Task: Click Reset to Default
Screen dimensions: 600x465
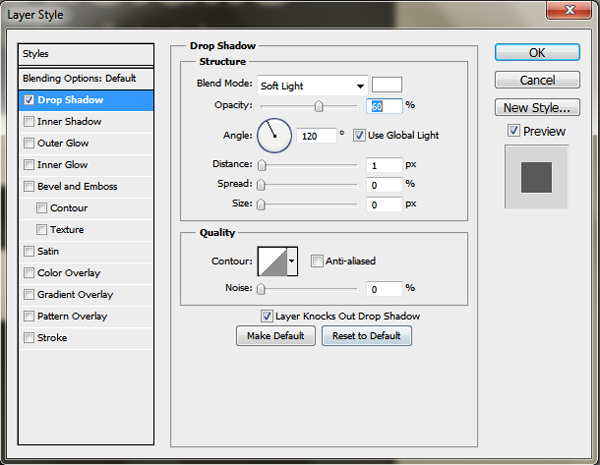Action: tap(366, 336)
